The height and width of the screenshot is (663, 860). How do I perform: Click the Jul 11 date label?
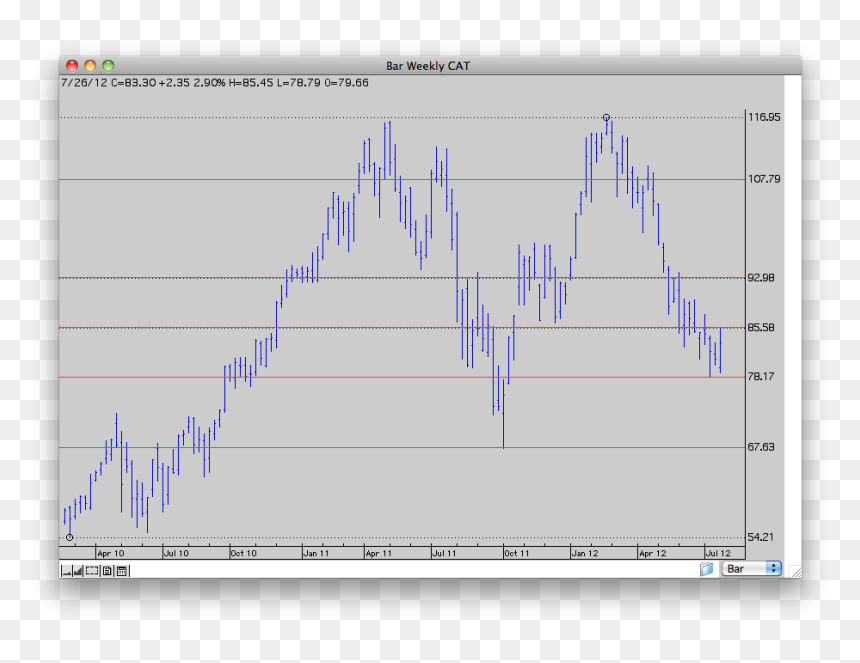pos(444,553)
